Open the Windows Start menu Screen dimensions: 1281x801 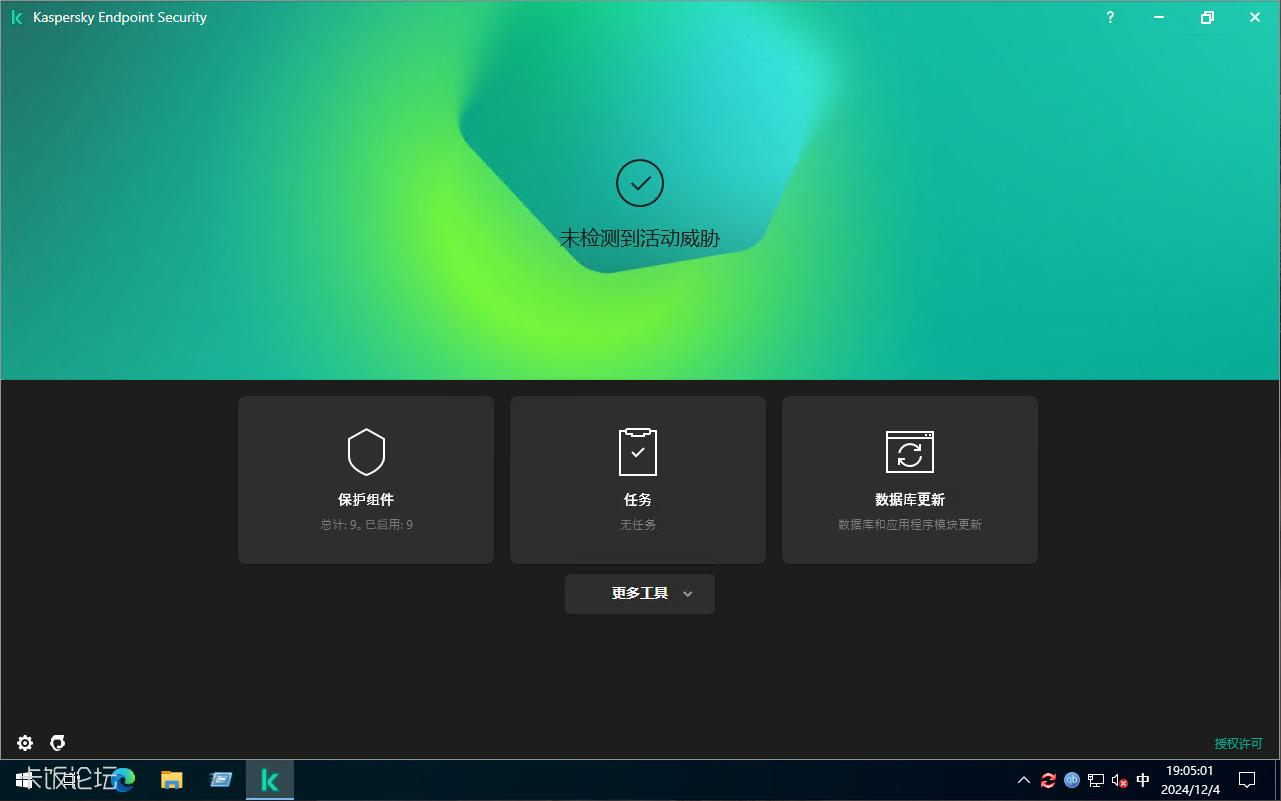[24, 780]
